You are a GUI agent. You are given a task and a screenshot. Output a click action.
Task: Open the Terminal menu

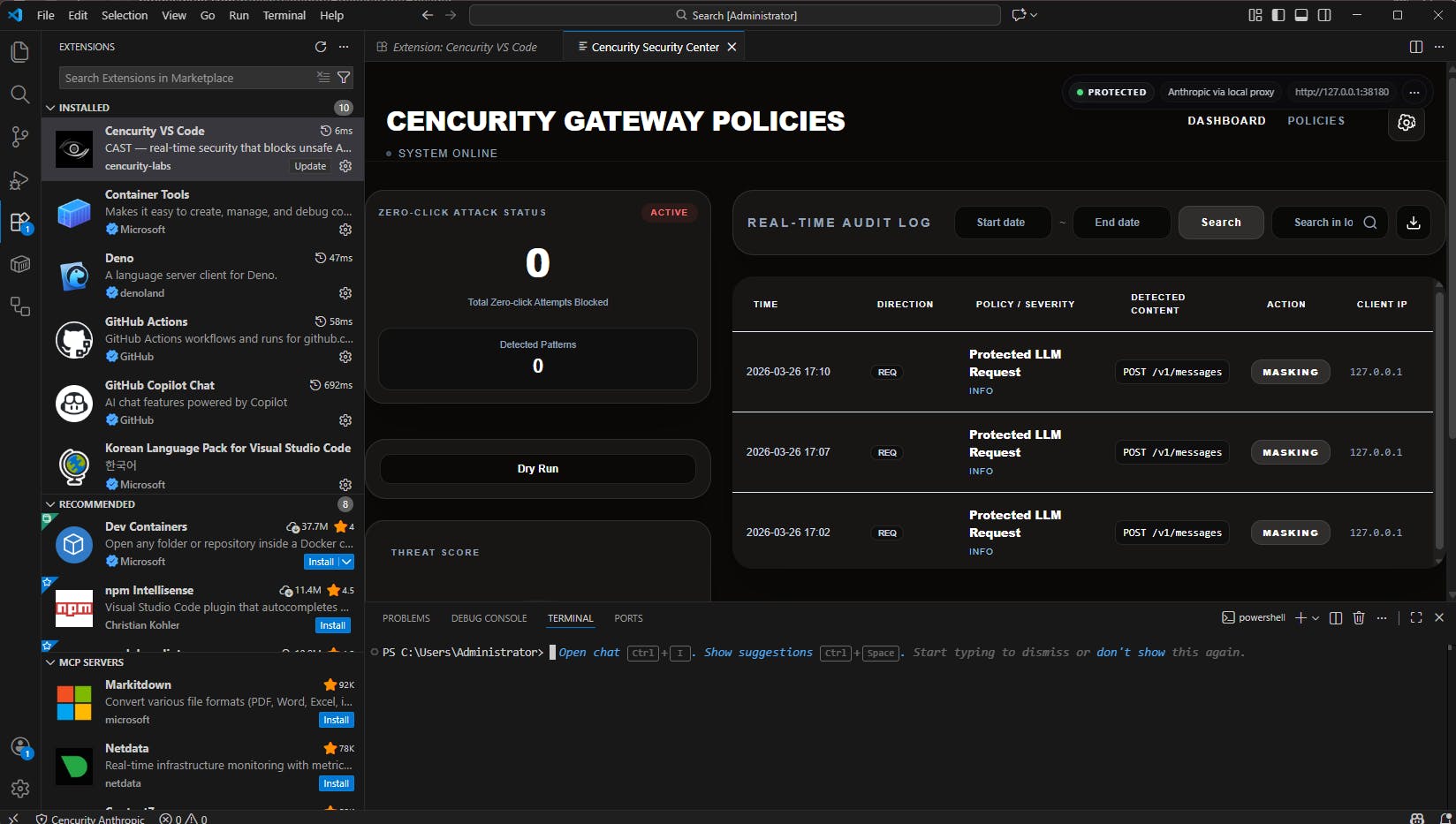(284, 15)
